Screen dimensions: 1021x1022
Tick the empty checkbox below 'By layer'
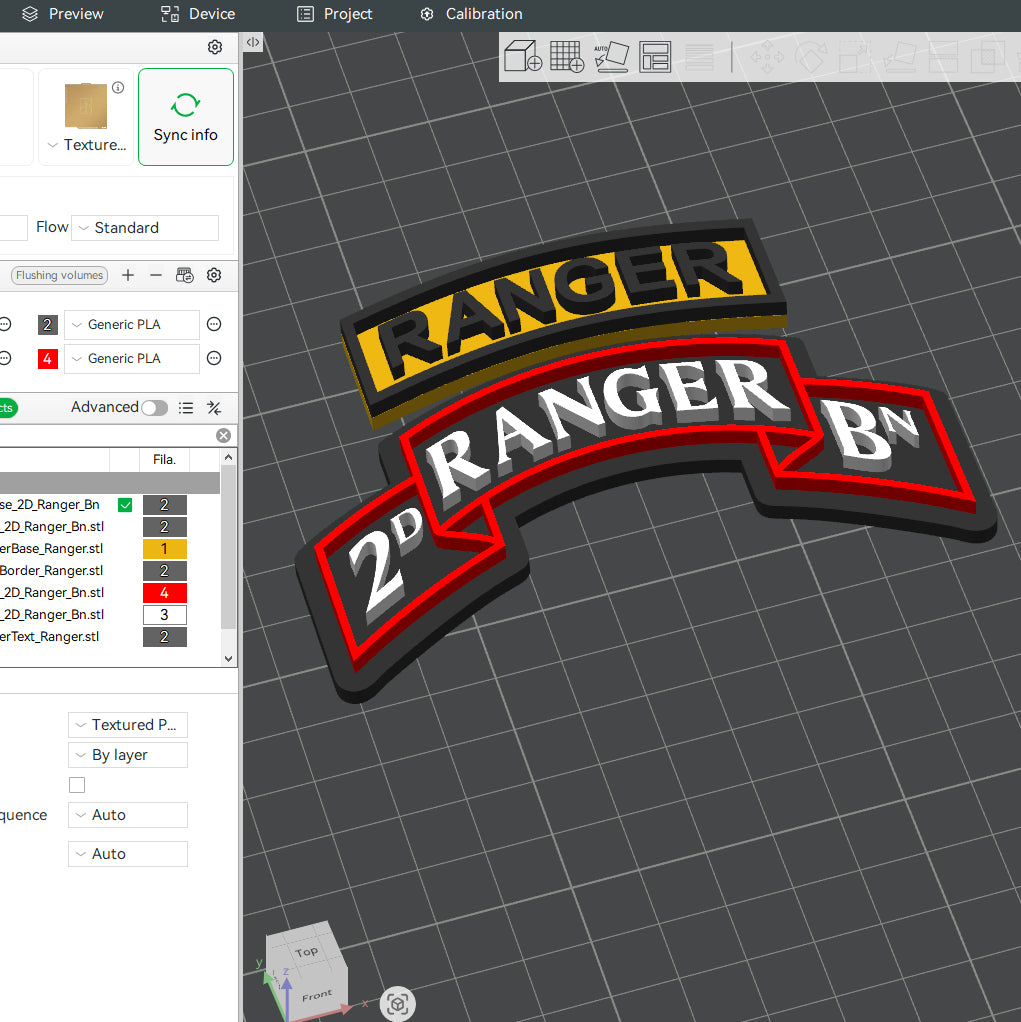coord(77,785)
